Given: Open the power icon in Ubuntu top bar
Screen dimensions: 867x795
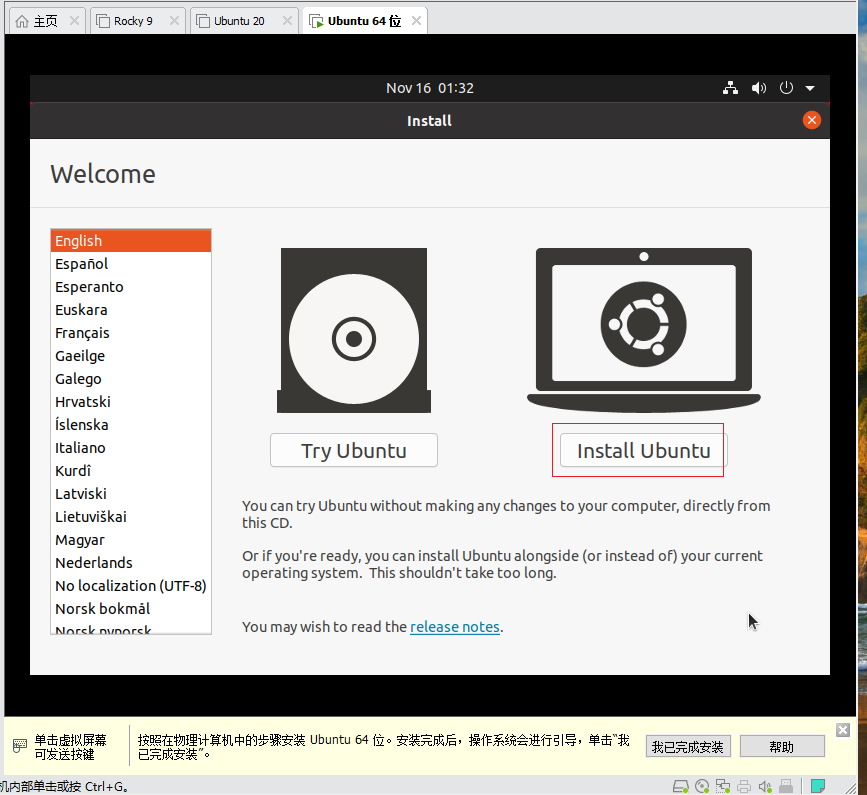Looking at the screenshot, I should click(x=786, y=88).
